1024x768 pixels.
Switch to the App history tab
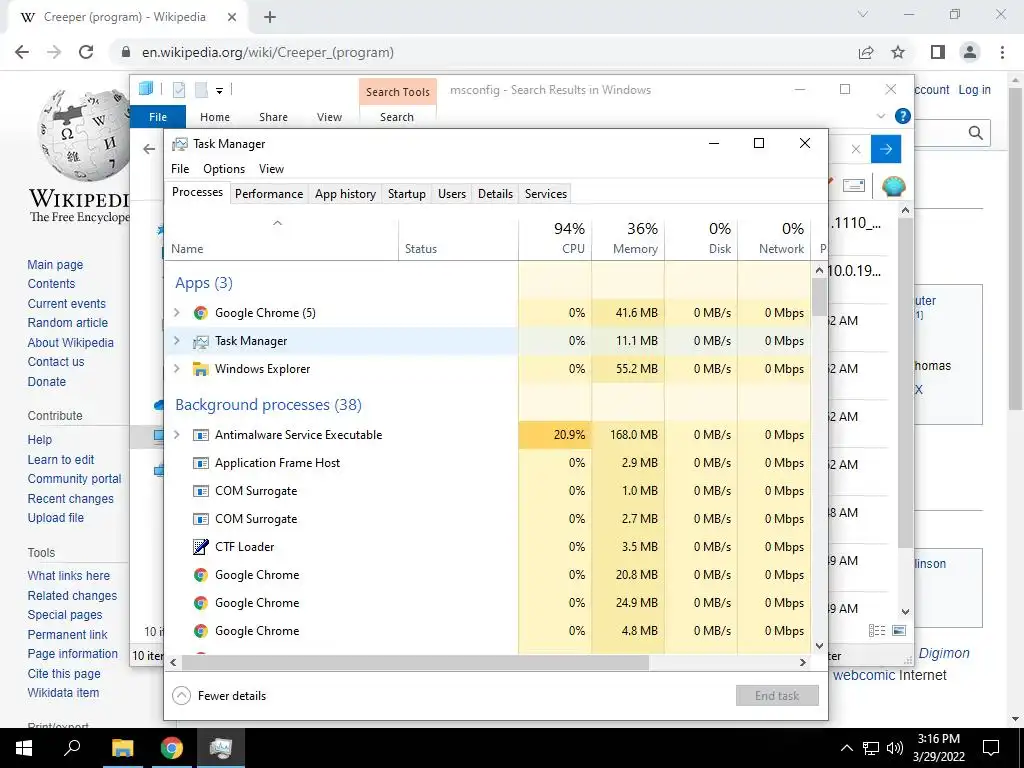click(x=345, y=194)
